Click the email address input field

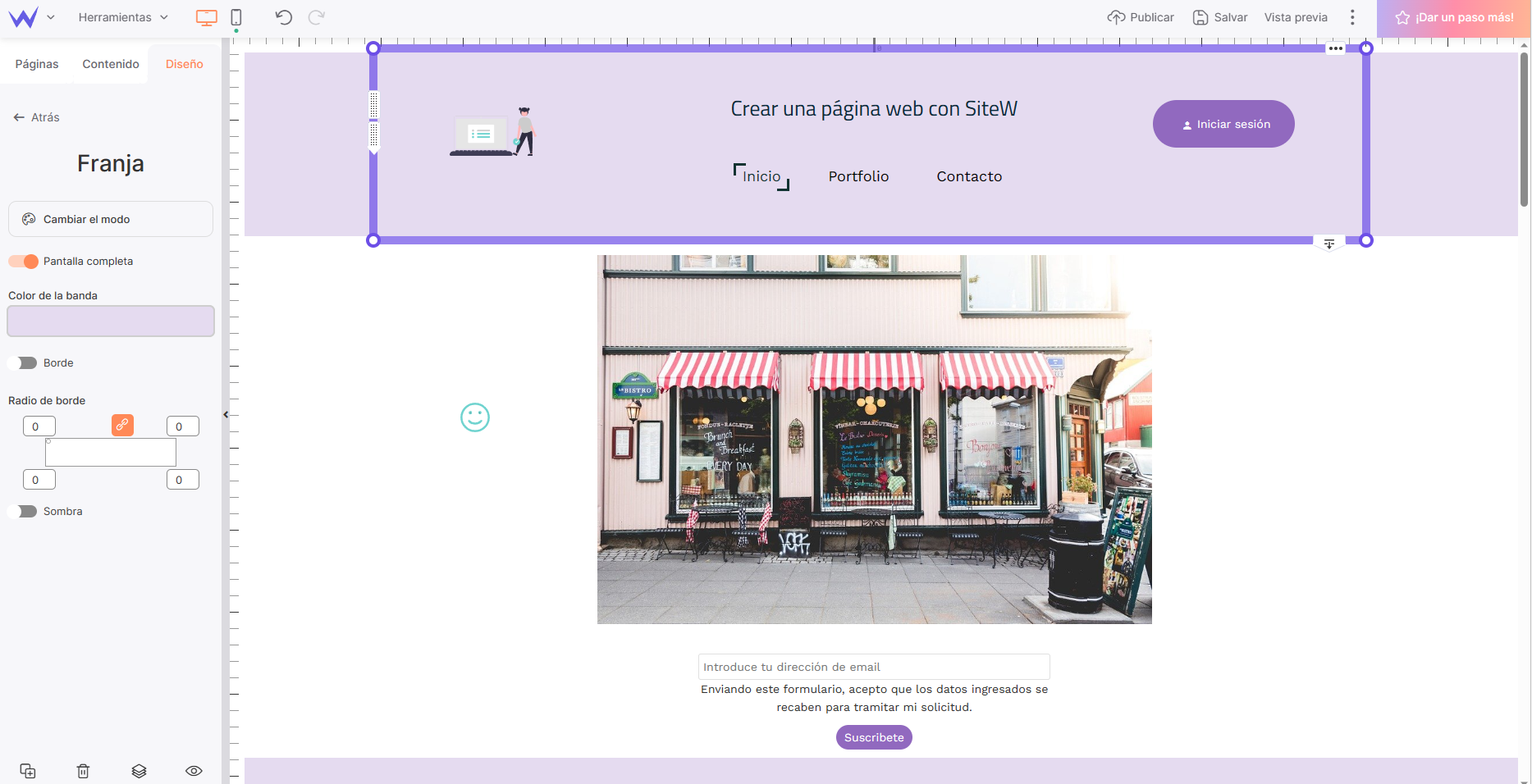(874, 667)
